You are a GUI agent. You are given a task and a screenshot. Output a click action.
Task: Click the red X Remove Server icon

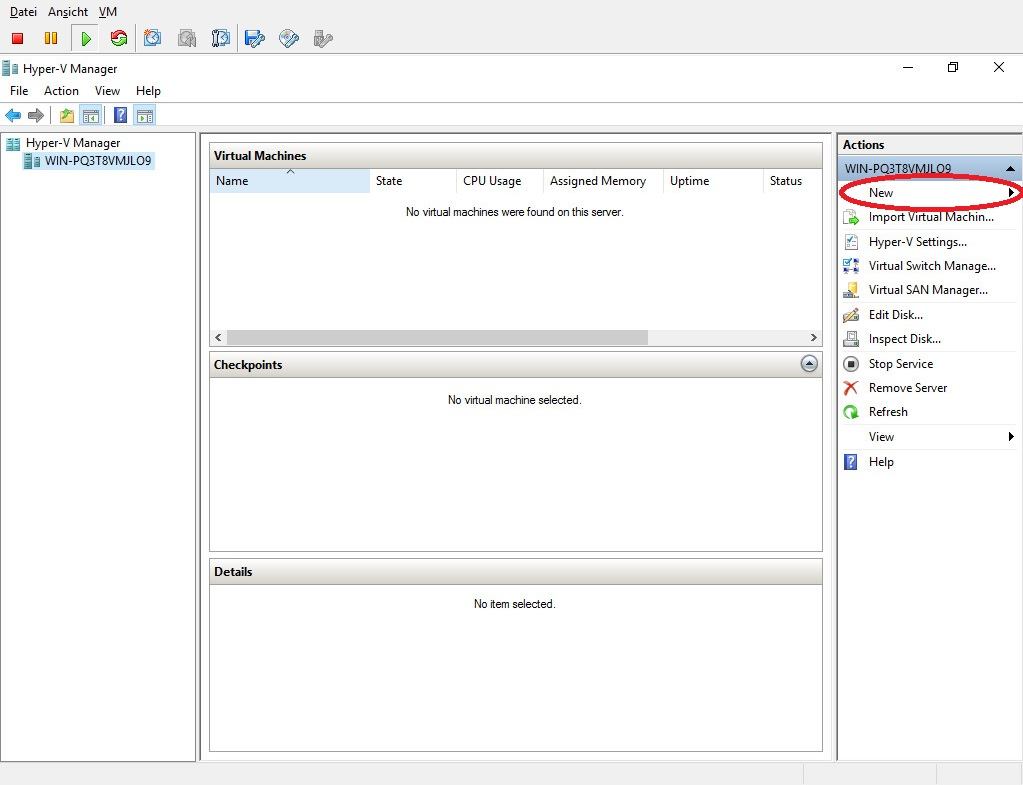pyautogui.click(x=851, y=388)
